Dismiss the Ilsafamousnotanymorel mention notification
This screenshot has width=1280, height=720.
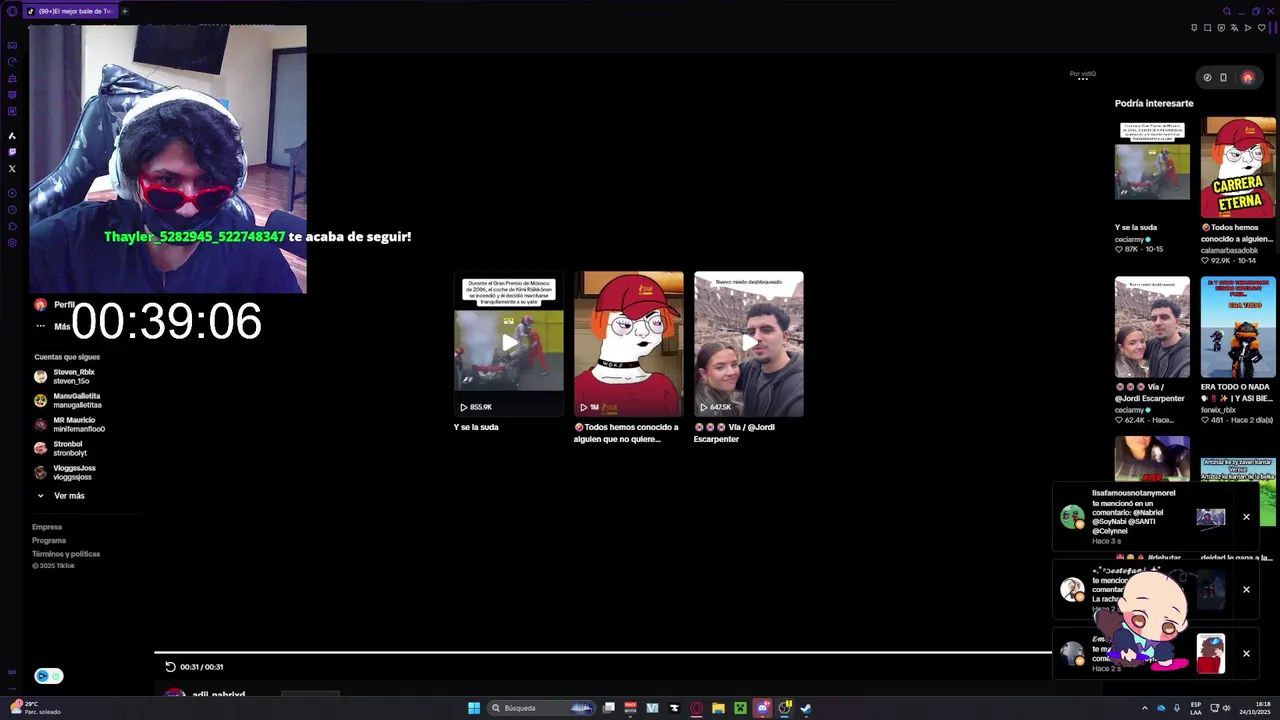pos(1246,517)
